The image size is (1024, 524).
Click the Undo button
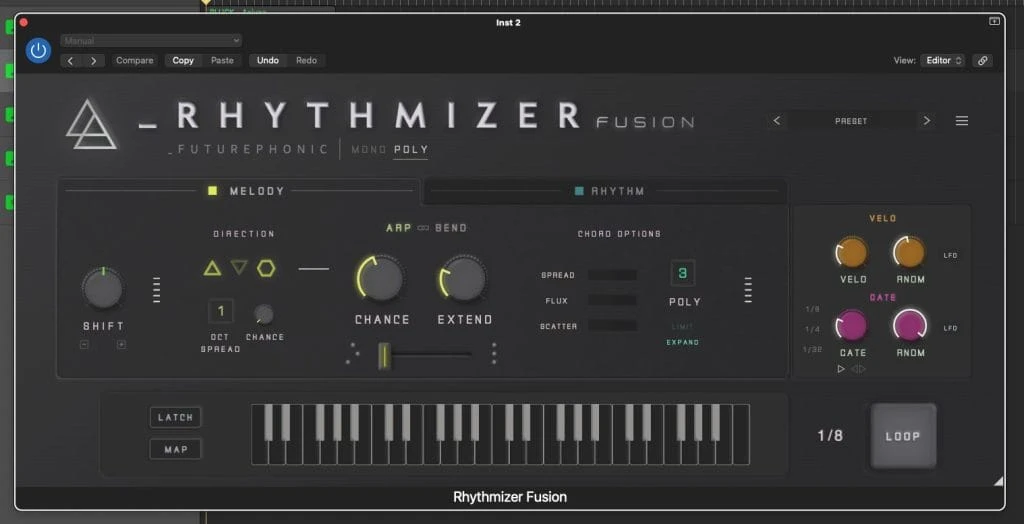[x=268, y=60]
